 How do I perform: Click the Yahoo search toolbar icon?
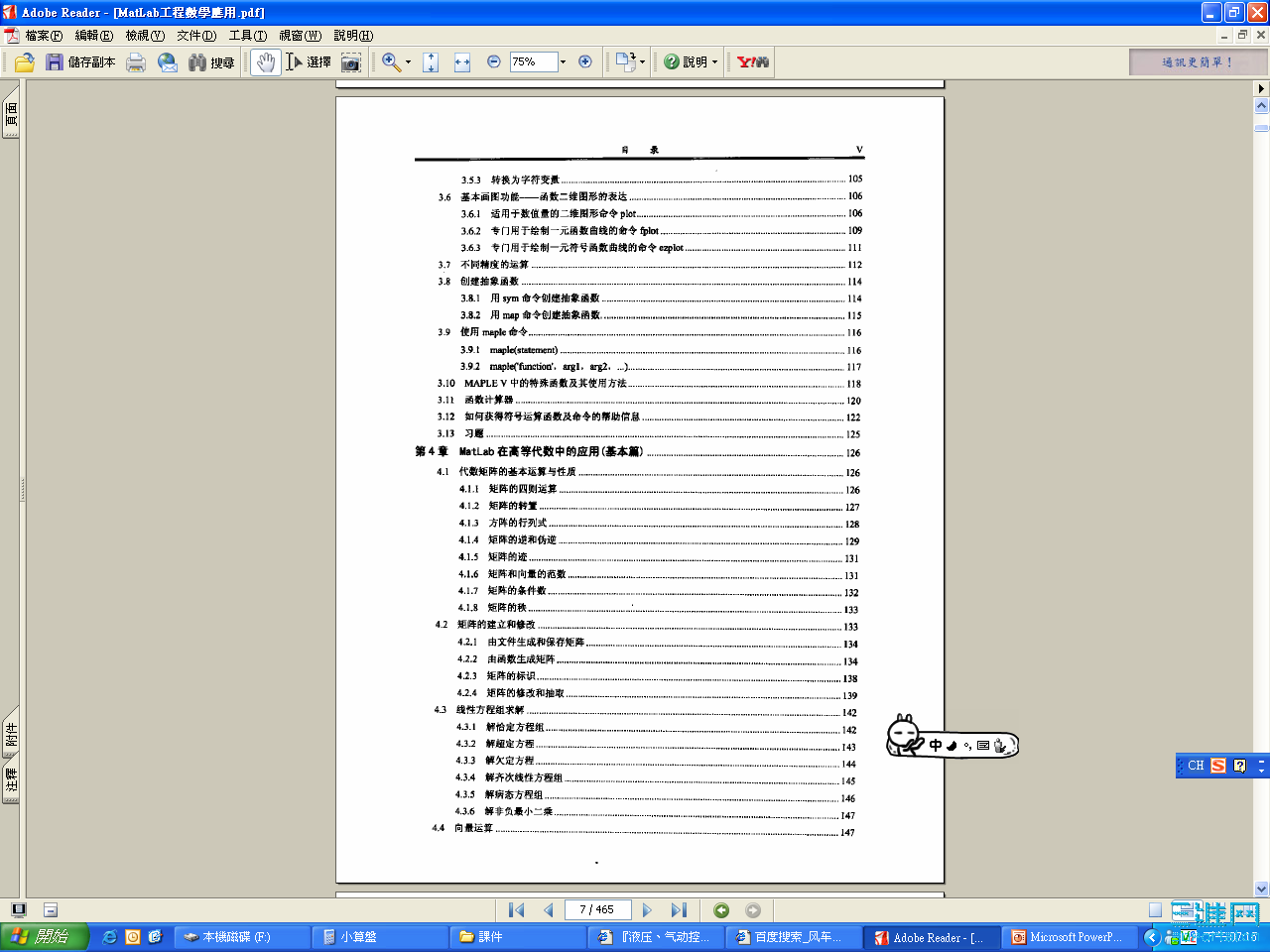(754, 62)
